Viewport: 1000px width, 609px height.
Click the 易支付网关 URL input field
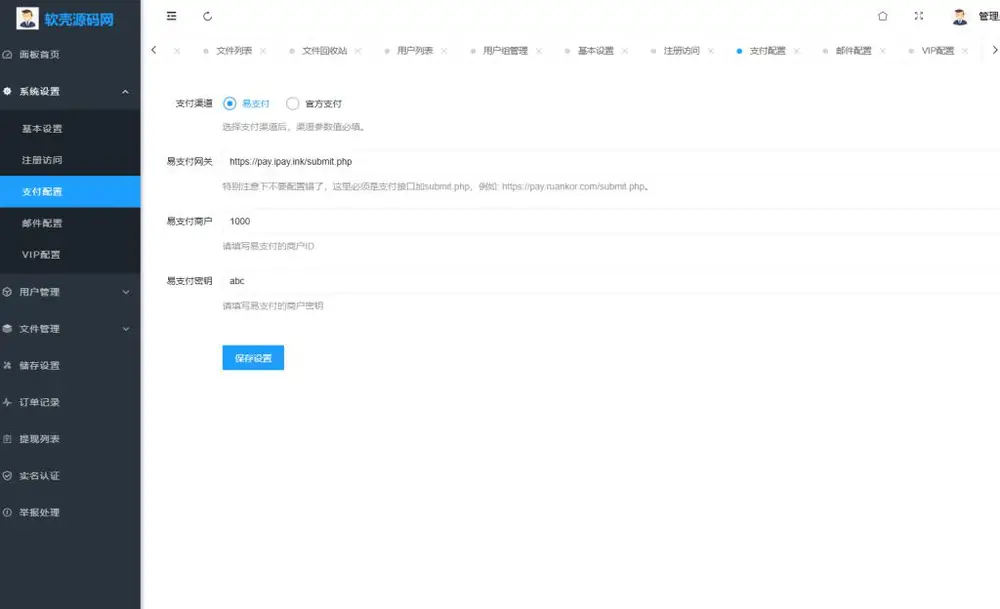tap(611, 161)
